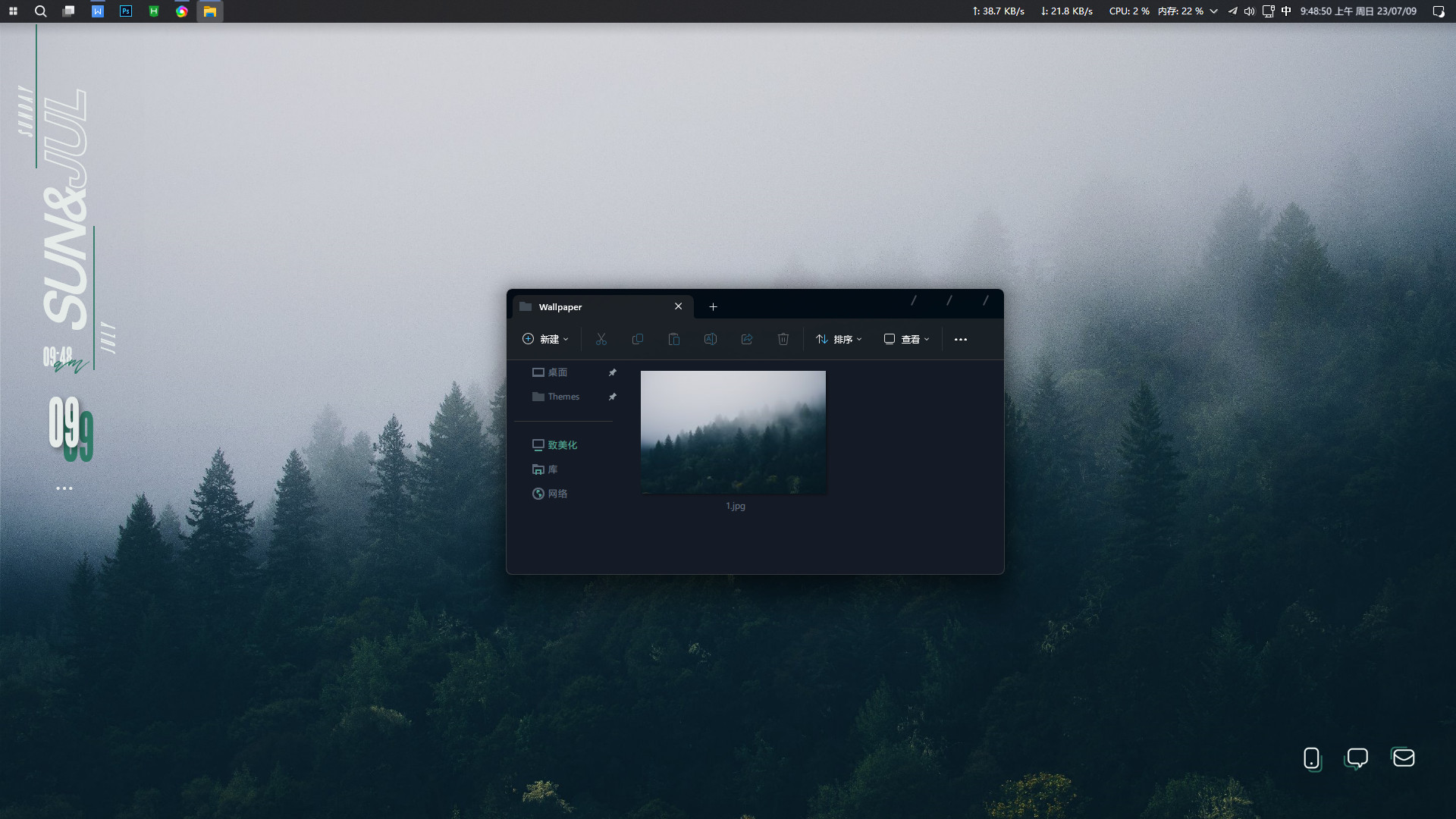The image size is (1456, 819).
Task: Select the 1.jpg image thumbnail
Action: (x=733, y=432)
